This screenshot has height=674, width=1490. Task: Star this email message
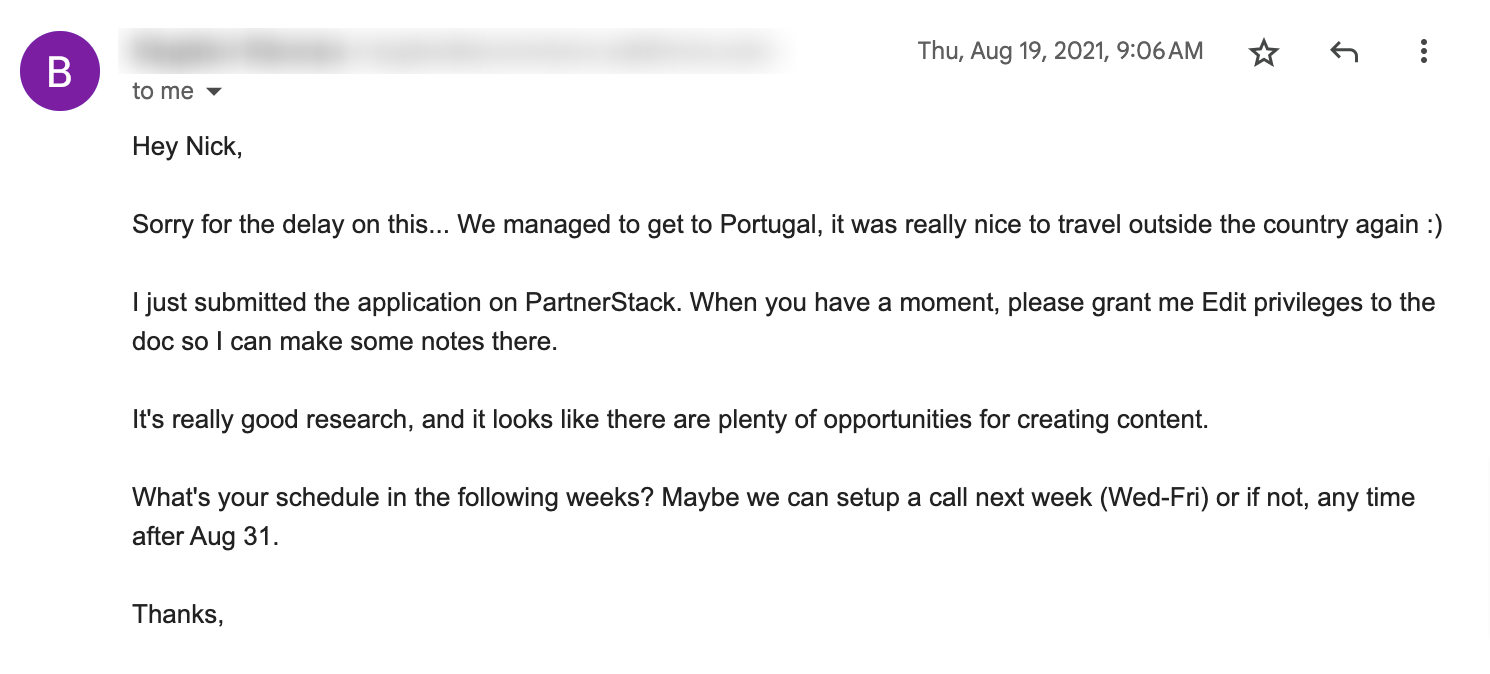(x=1264, y=52)
